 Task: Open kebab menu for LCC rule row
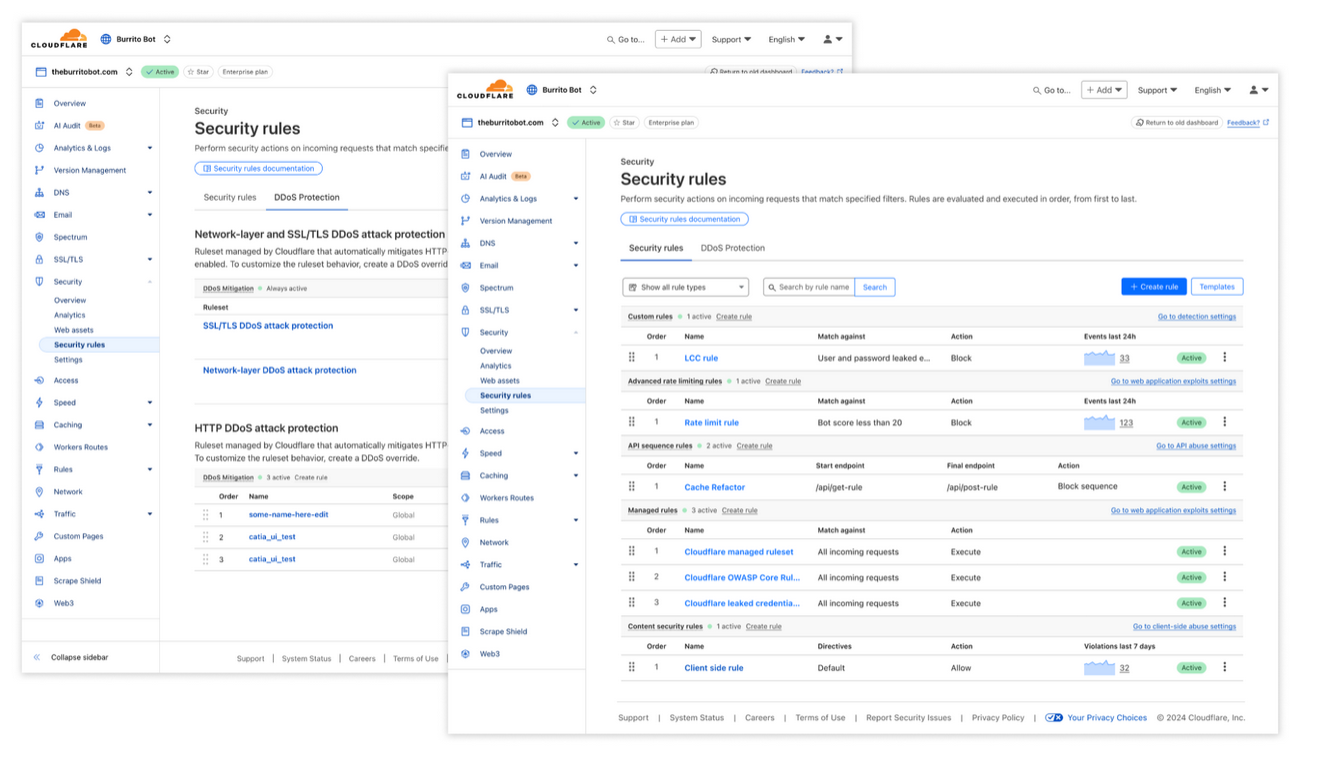[1224, 357]
